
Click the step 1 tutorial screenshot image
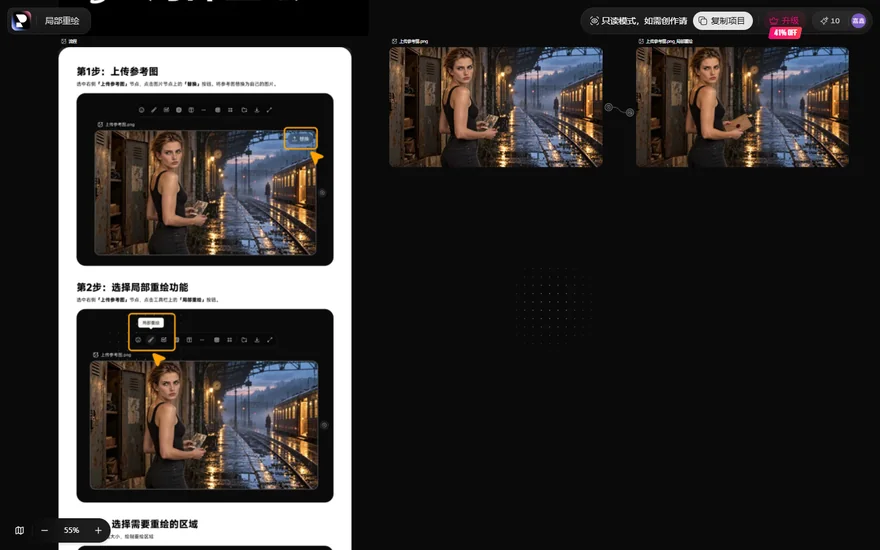coord(205,180)
